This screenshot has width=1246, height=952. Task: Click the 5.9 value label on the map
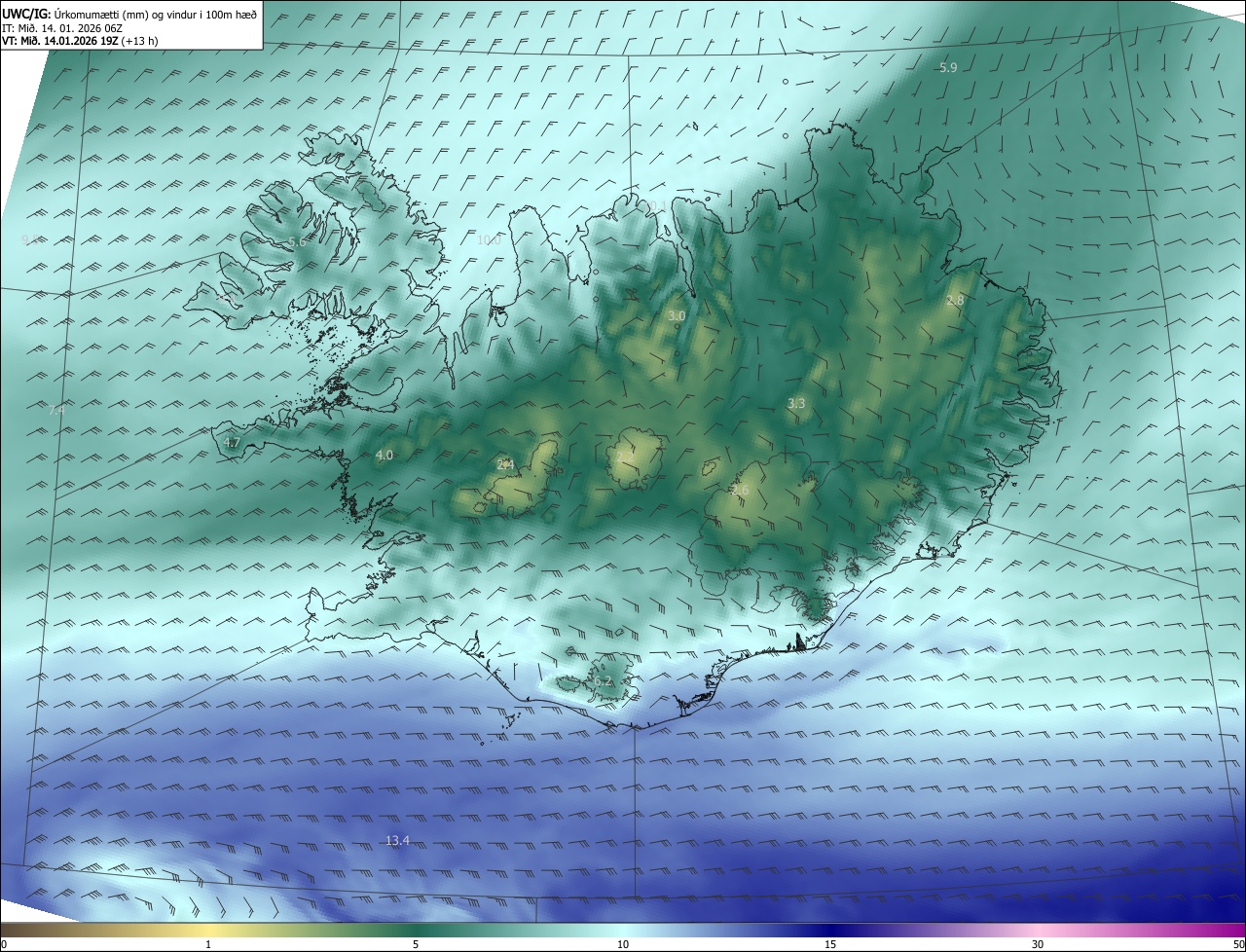[x=948, y=67]
